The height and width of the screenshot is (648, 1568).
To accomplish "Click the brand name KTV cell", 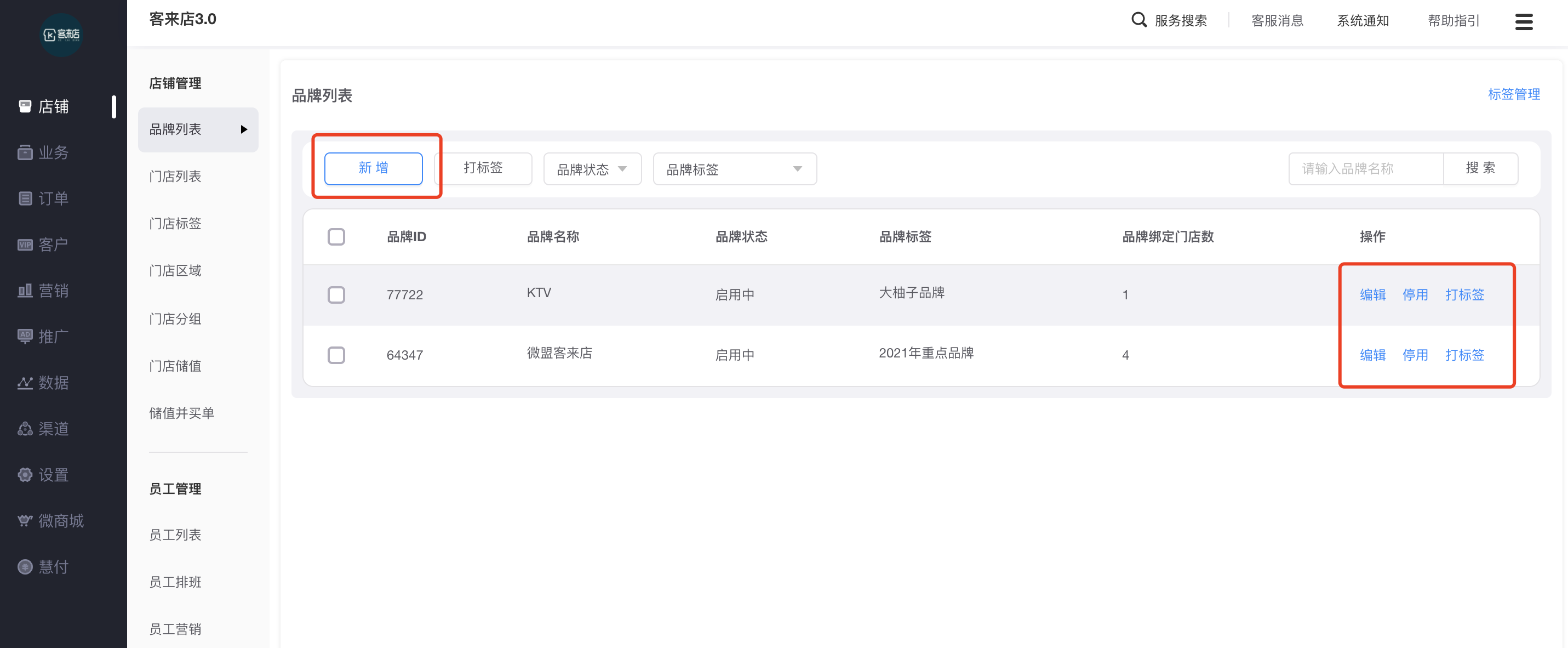I will [539, 293].
